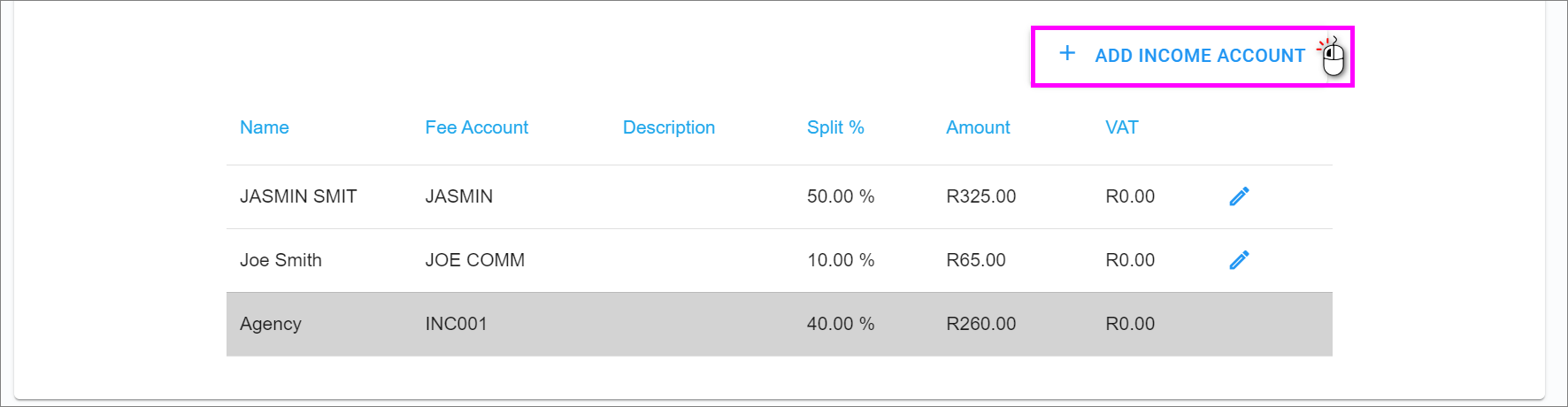Click the R65.00 amount cell

tap(975, 260)
